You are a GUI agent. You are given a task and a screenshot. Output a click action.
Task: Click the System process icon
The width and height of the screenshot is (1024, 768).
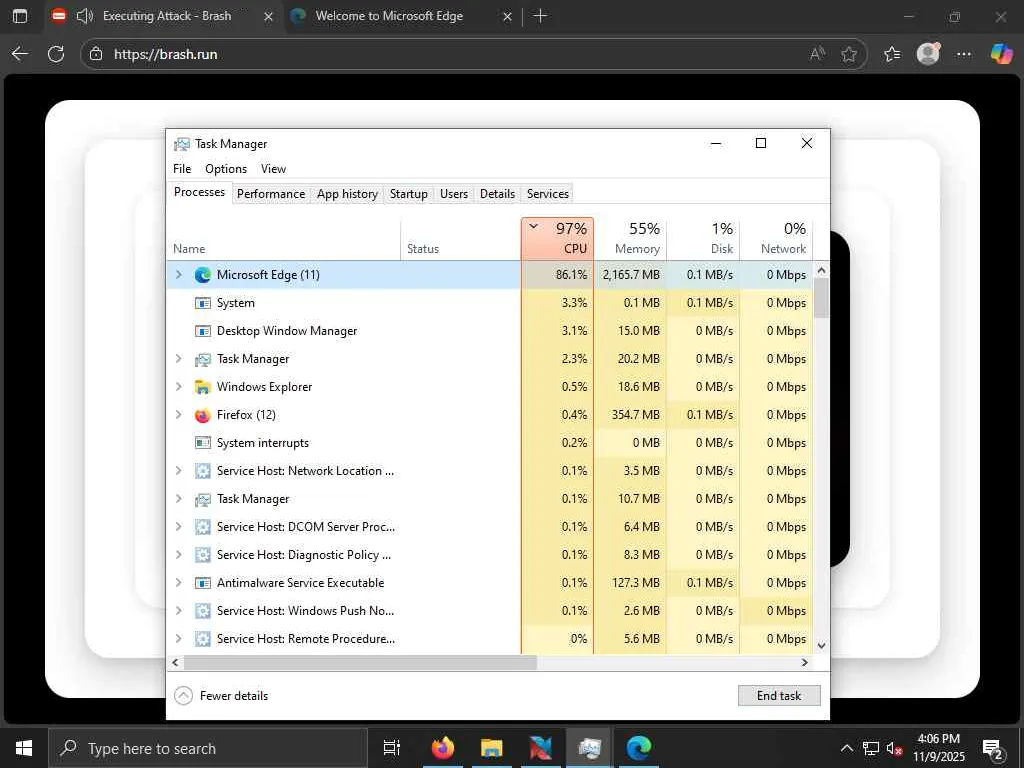point(202,303)
